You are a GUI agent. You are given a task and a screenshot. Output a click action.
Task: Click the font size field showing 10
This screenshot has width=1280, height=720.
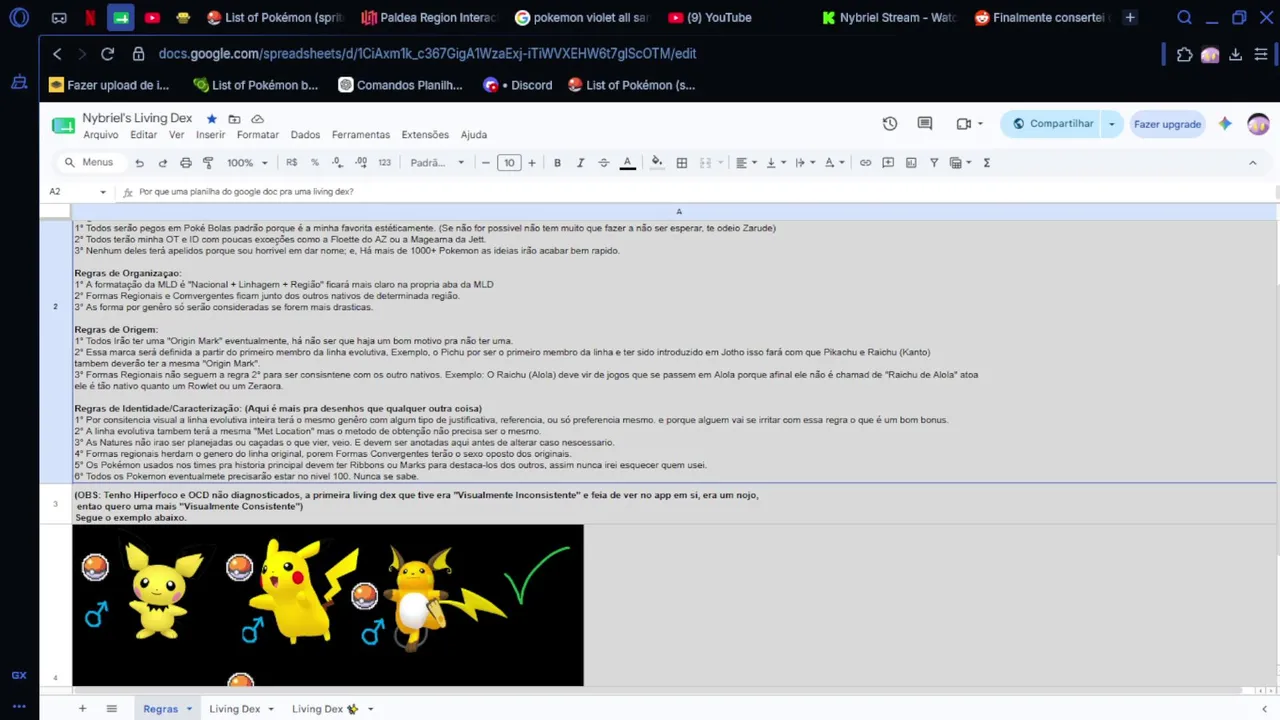[509, 163]
